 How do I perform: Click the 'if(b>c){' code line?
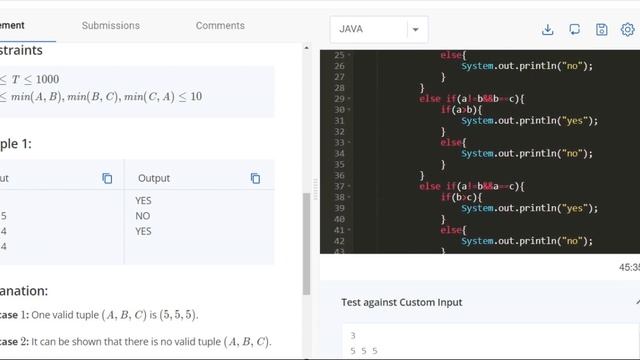point(461,197)
